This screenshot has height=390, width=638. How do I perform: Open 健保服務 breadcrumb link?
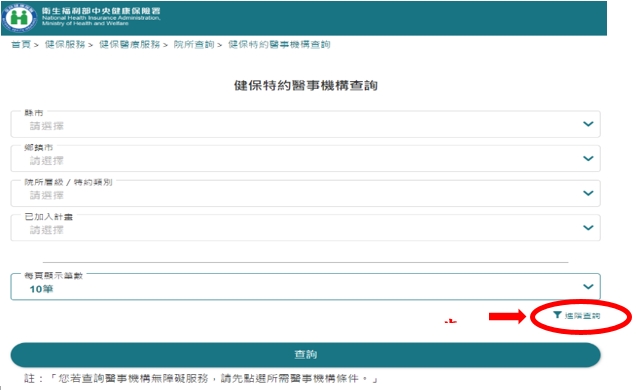[65, 44]
